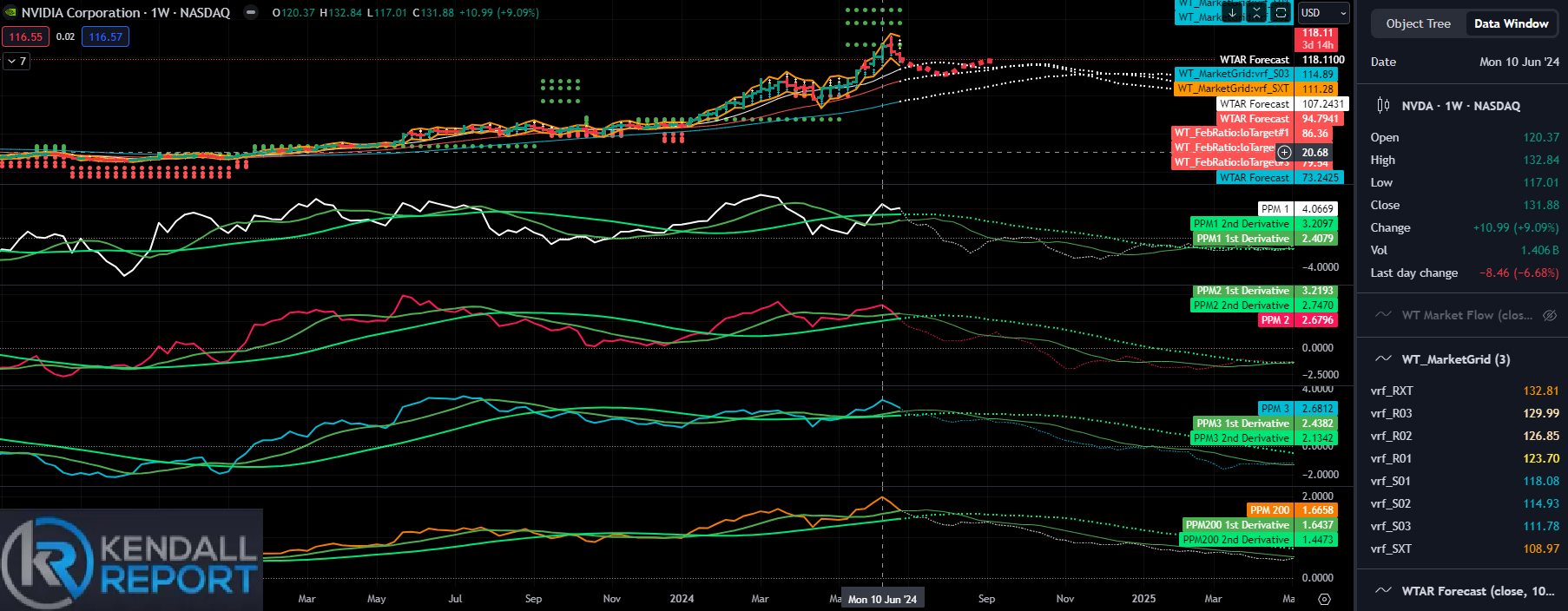Click the line icon next to WT Market Flow
The width and height of the screenshot is (1568, 611).
coord(1384,315)
